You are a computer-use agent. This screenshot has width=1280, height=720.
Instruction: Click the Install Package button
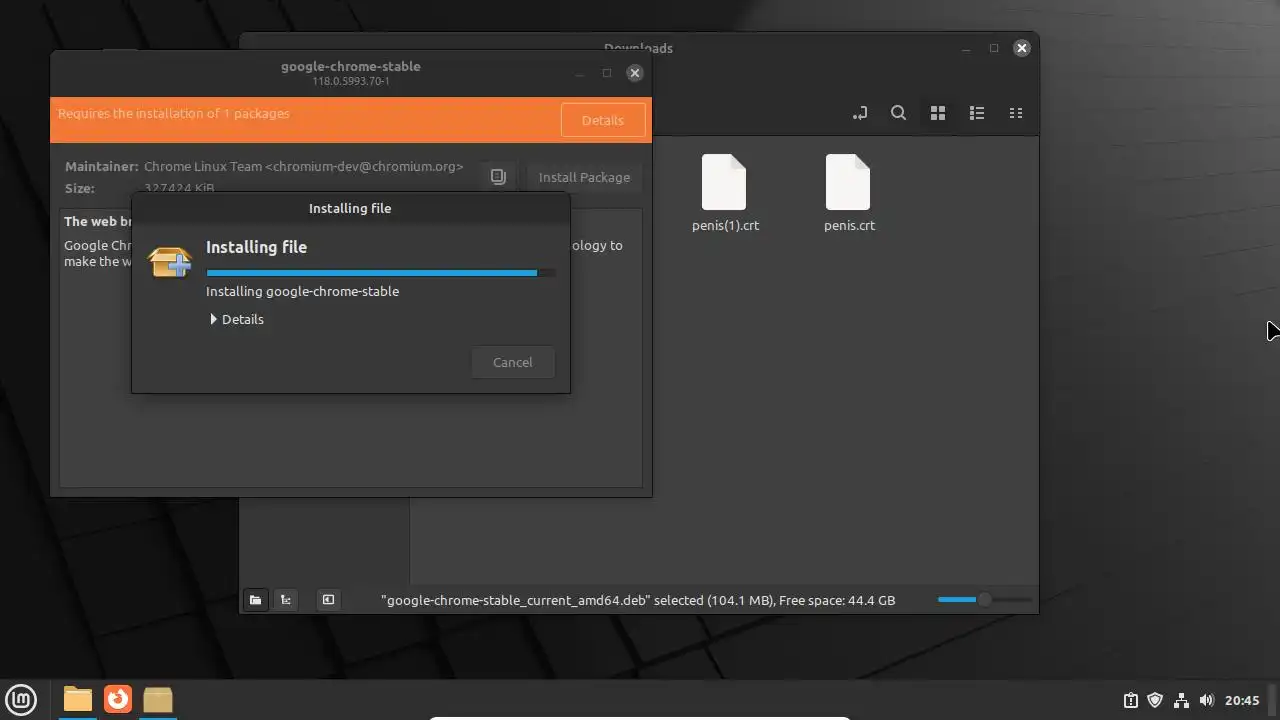pos(584,177)
